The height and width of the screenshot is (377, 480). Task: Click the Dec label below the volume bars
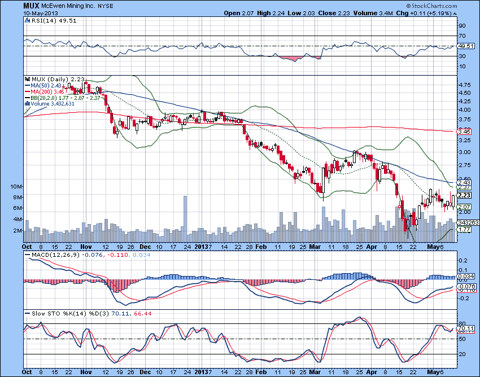coord(145,247)
